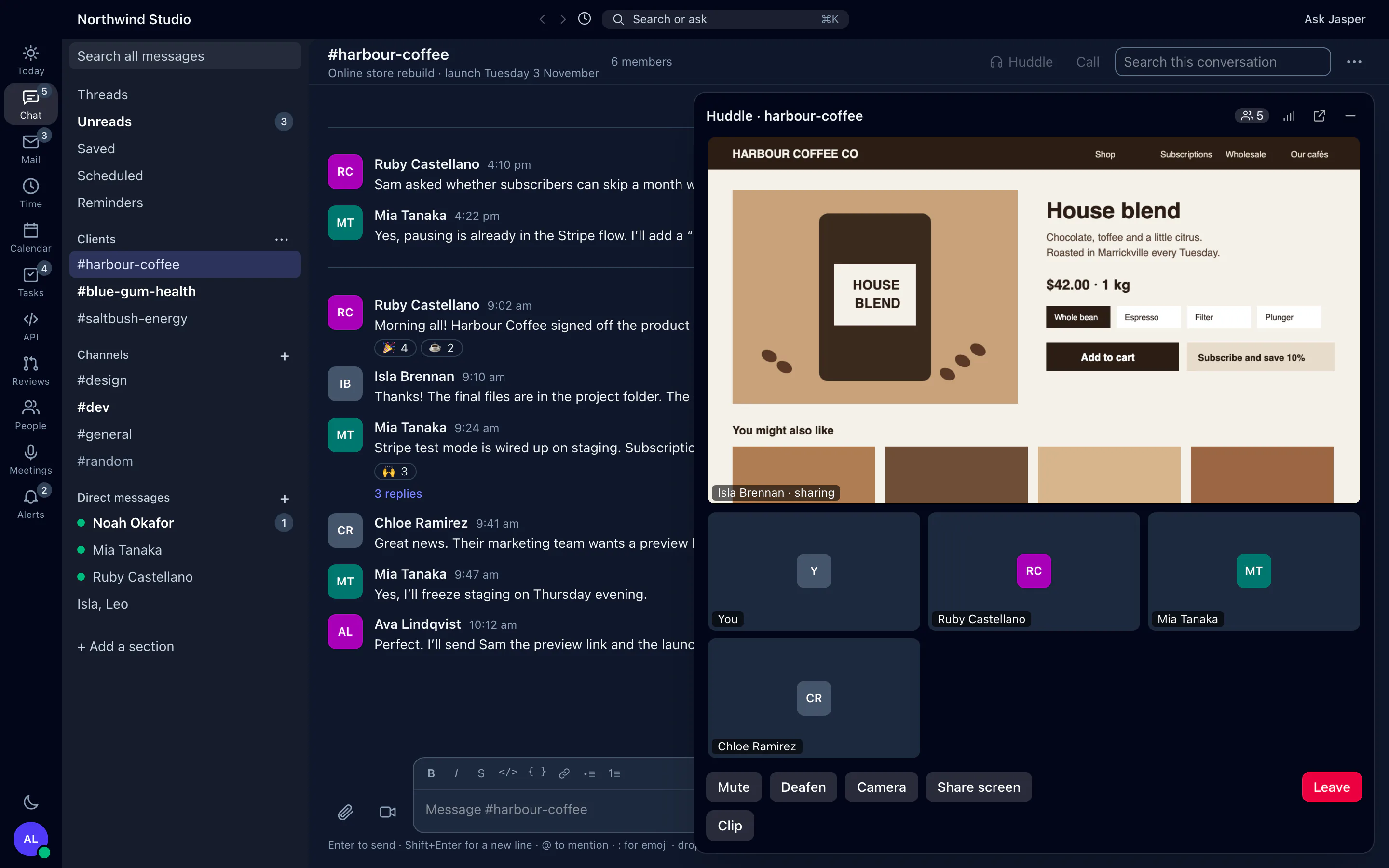Click Share screen in huddle
Viewport: 1389px width, 868px height.
pos(979,787)
